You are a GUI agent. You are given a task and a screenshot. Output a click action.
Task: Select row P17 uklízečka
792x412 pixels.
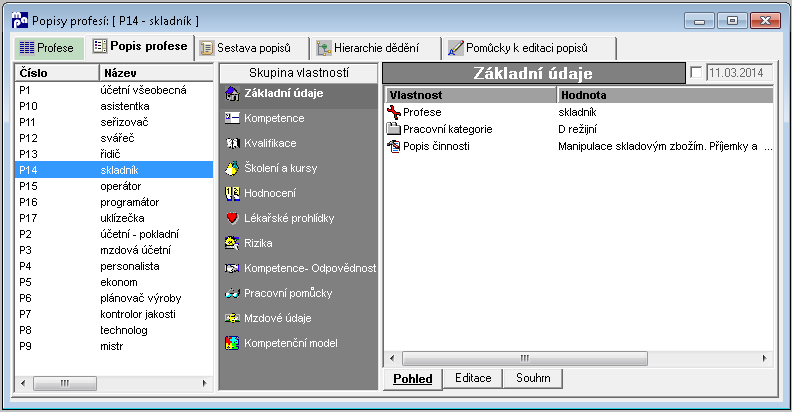pos(114,218)
